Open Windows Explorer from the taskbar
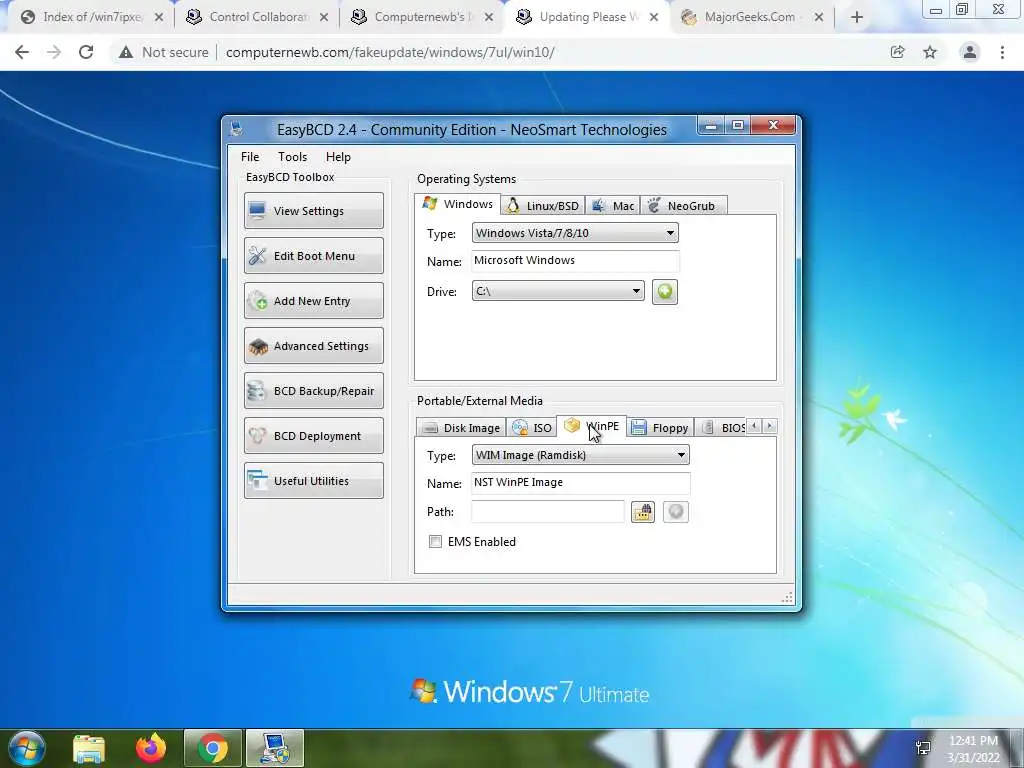 (x=89, y=748)
